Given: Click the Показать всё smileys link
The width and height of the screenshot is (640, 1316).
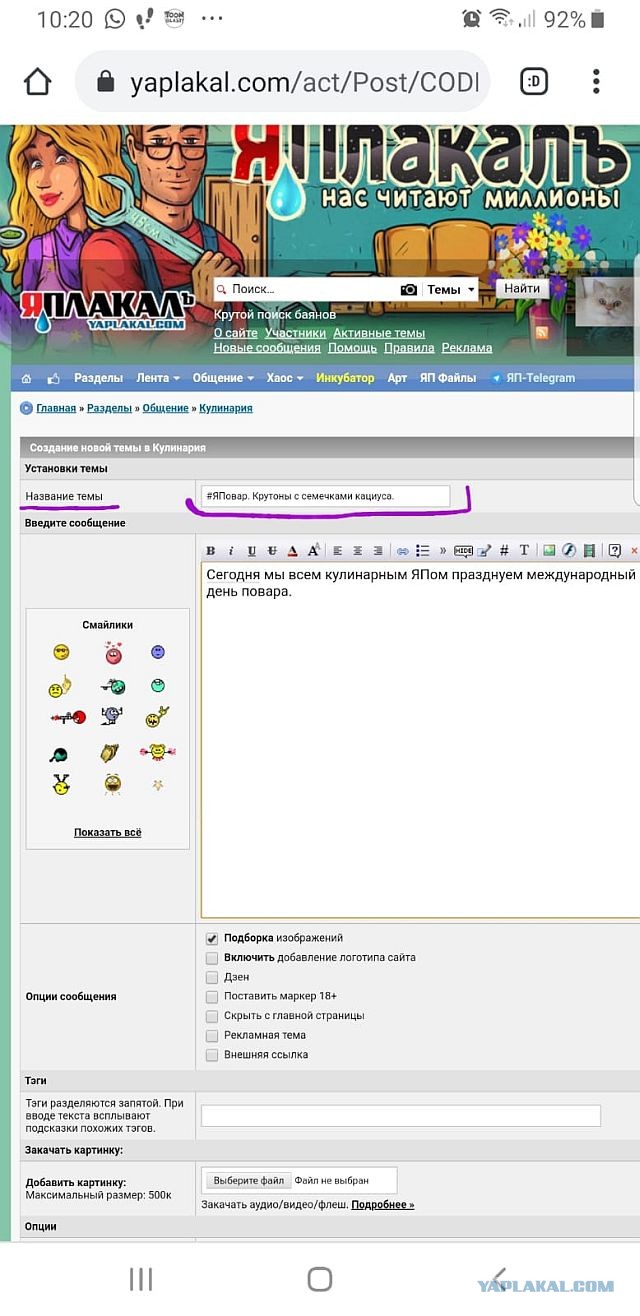Looking at the screenshot, I should 107,832.
